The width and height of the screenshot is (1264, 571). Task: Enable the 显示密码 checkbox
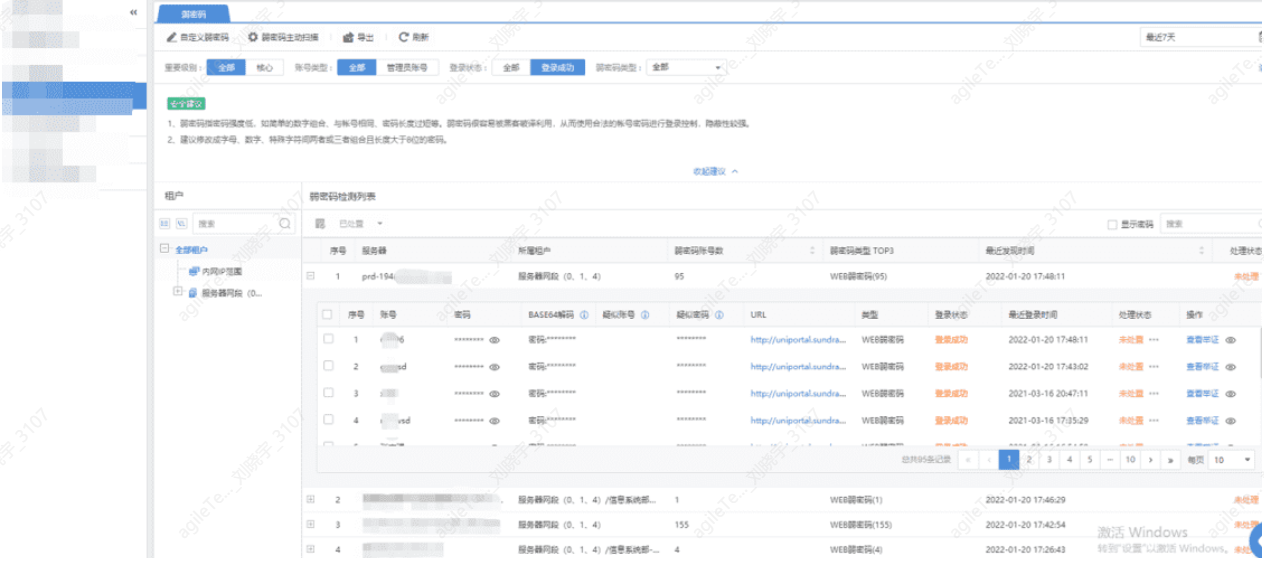[1112, 225]
